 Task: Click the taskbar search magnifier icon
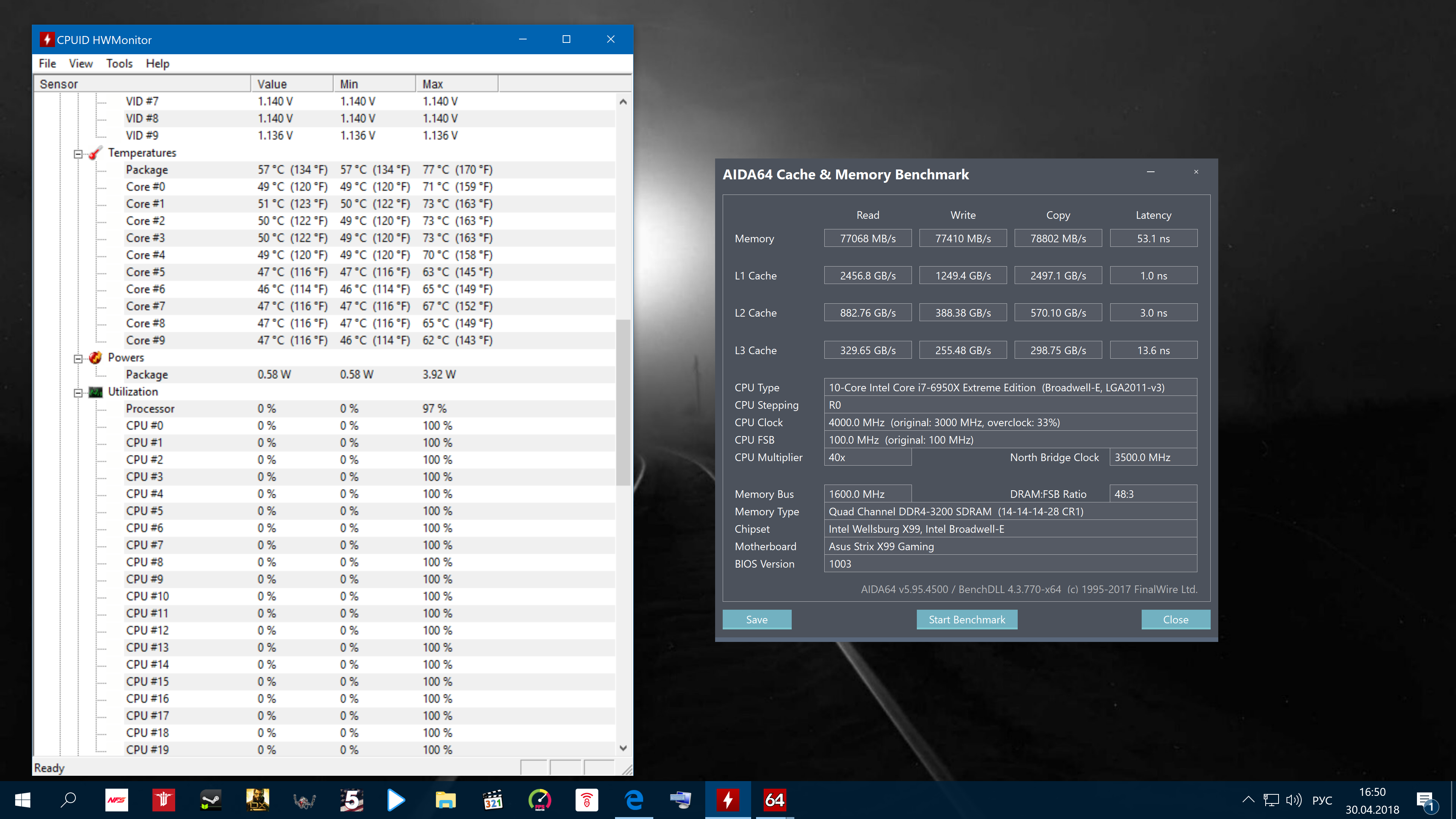pos(69,800)
